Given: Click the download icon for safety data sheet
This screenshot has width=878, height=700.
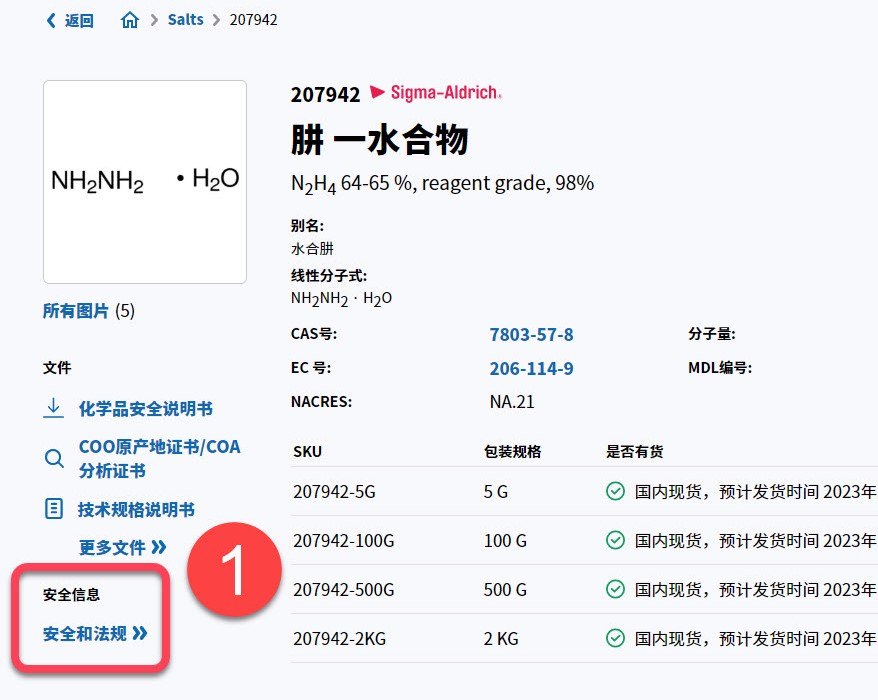Looking at the screenshot, I should tap(54, 408).
